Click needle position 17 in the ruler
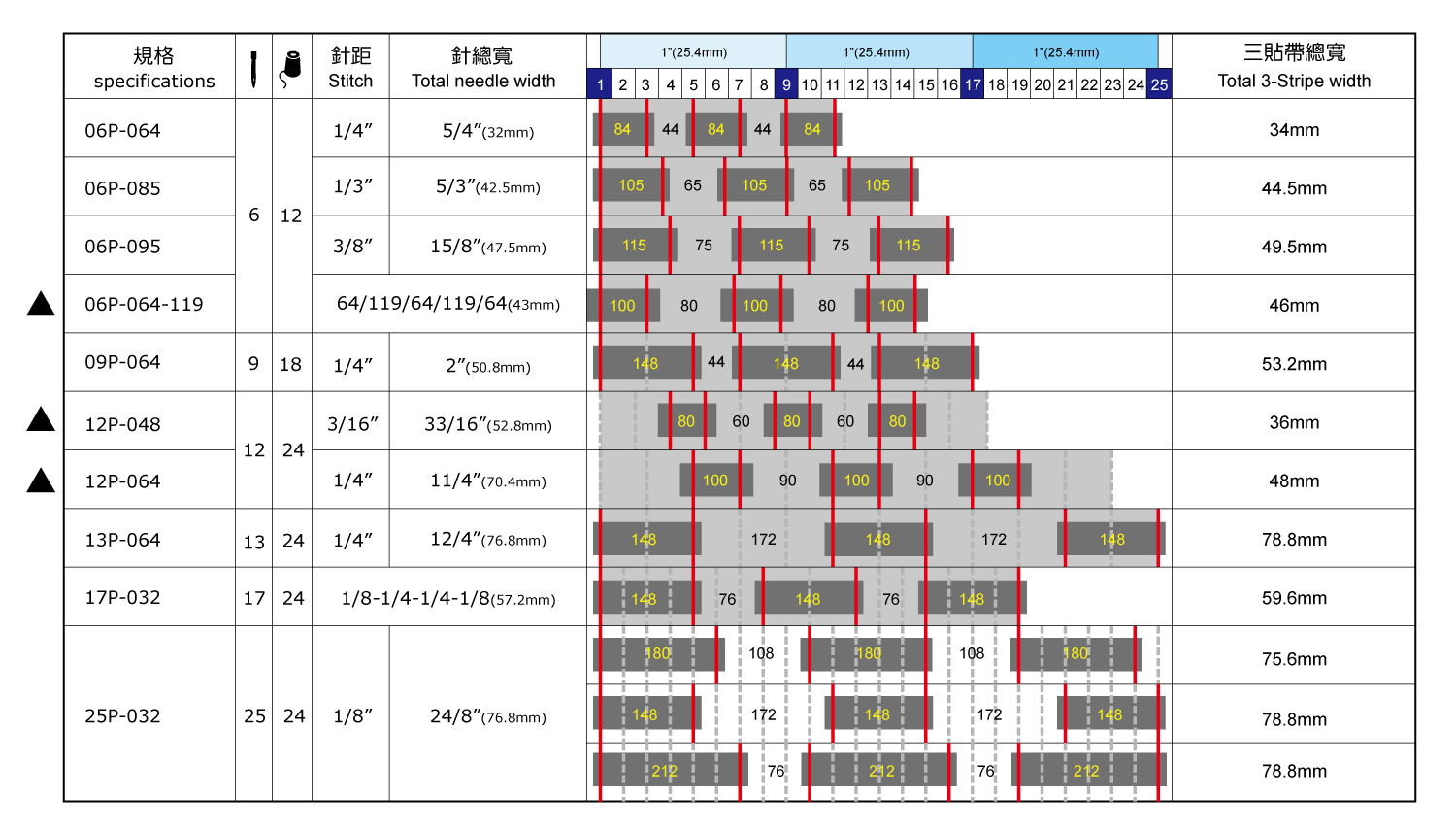 [973, 84]
